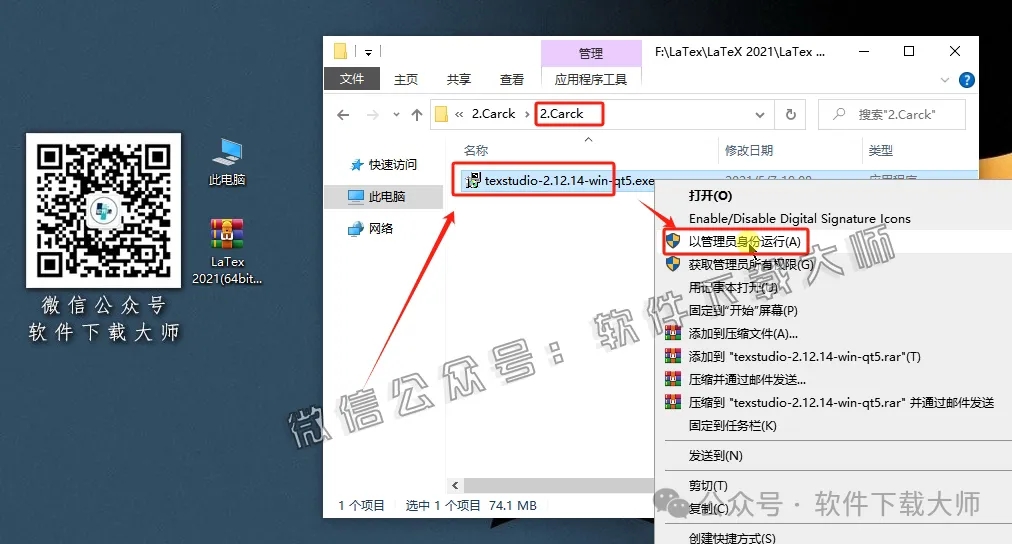Expand the ribbon with the chevron arrow
Image resolution: width=1012 pixels, height=544 pixels.
tap(945, 80)
